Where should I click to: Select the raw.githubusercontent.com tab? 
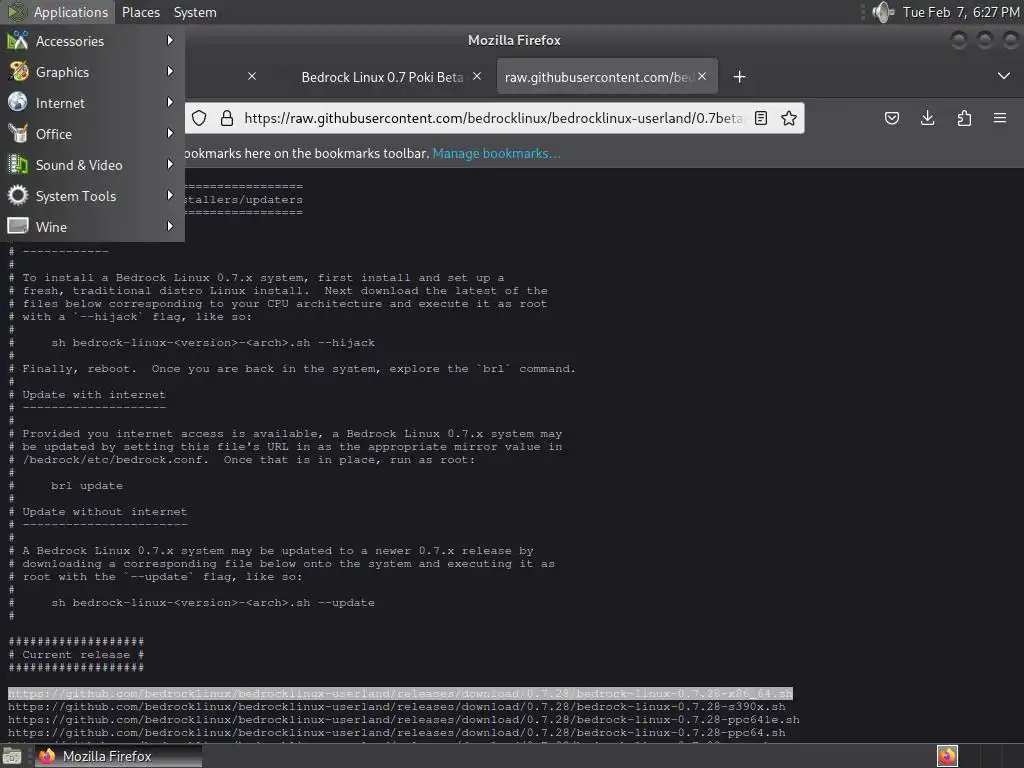point(607,77)
